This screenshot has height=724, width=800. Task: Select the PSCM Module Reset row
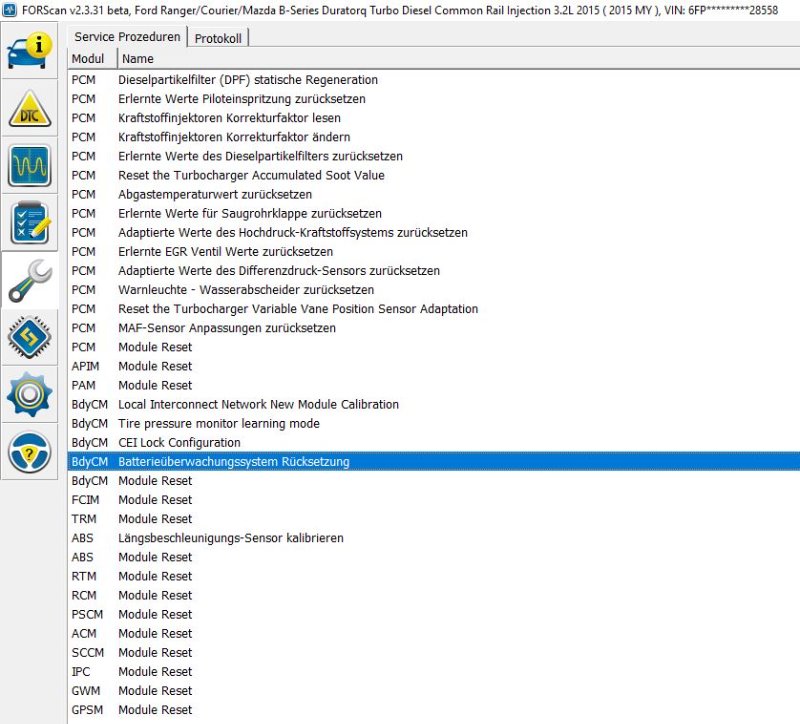[x=434, y=614]
